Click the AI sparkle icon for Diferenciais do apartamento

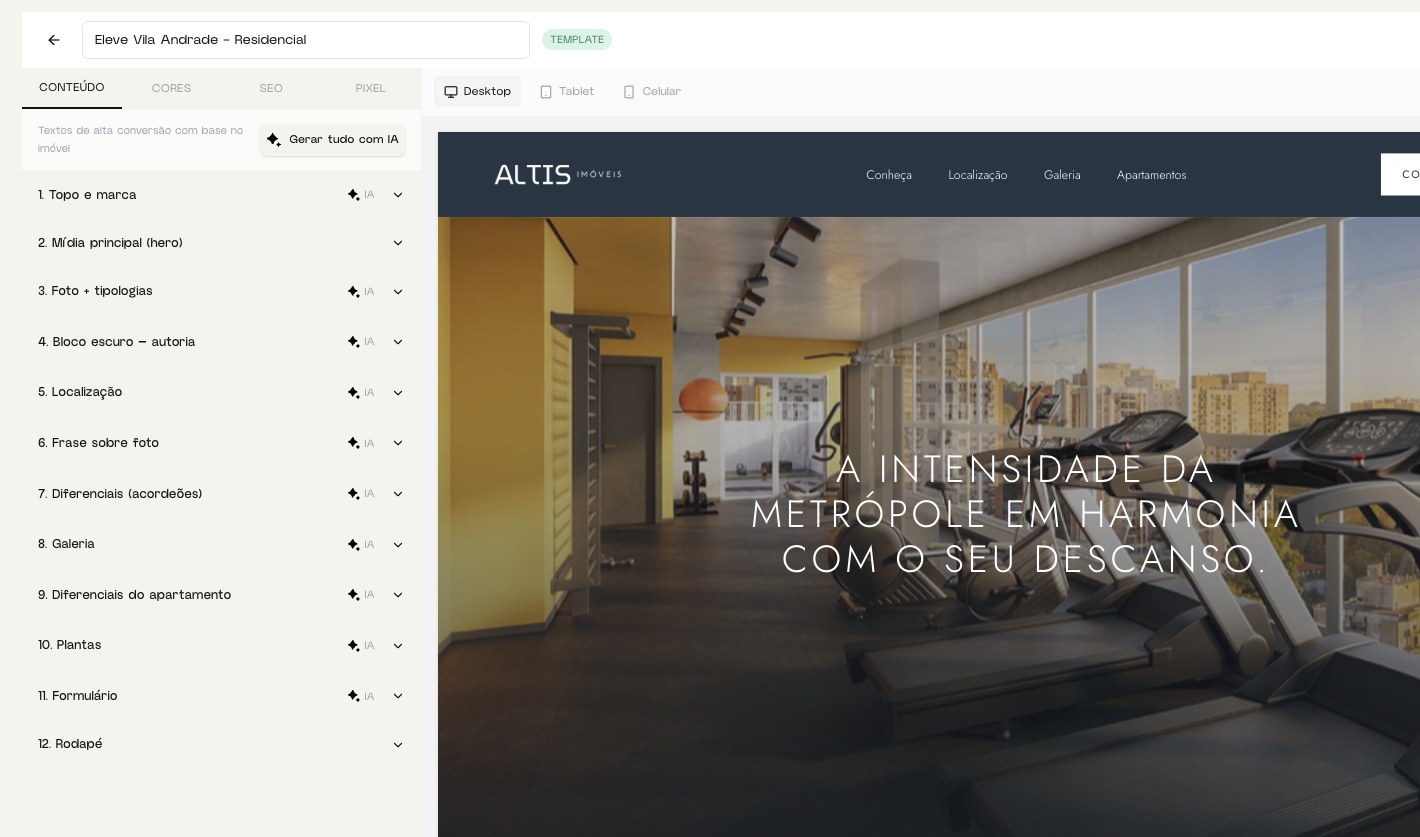click(353, 595)
